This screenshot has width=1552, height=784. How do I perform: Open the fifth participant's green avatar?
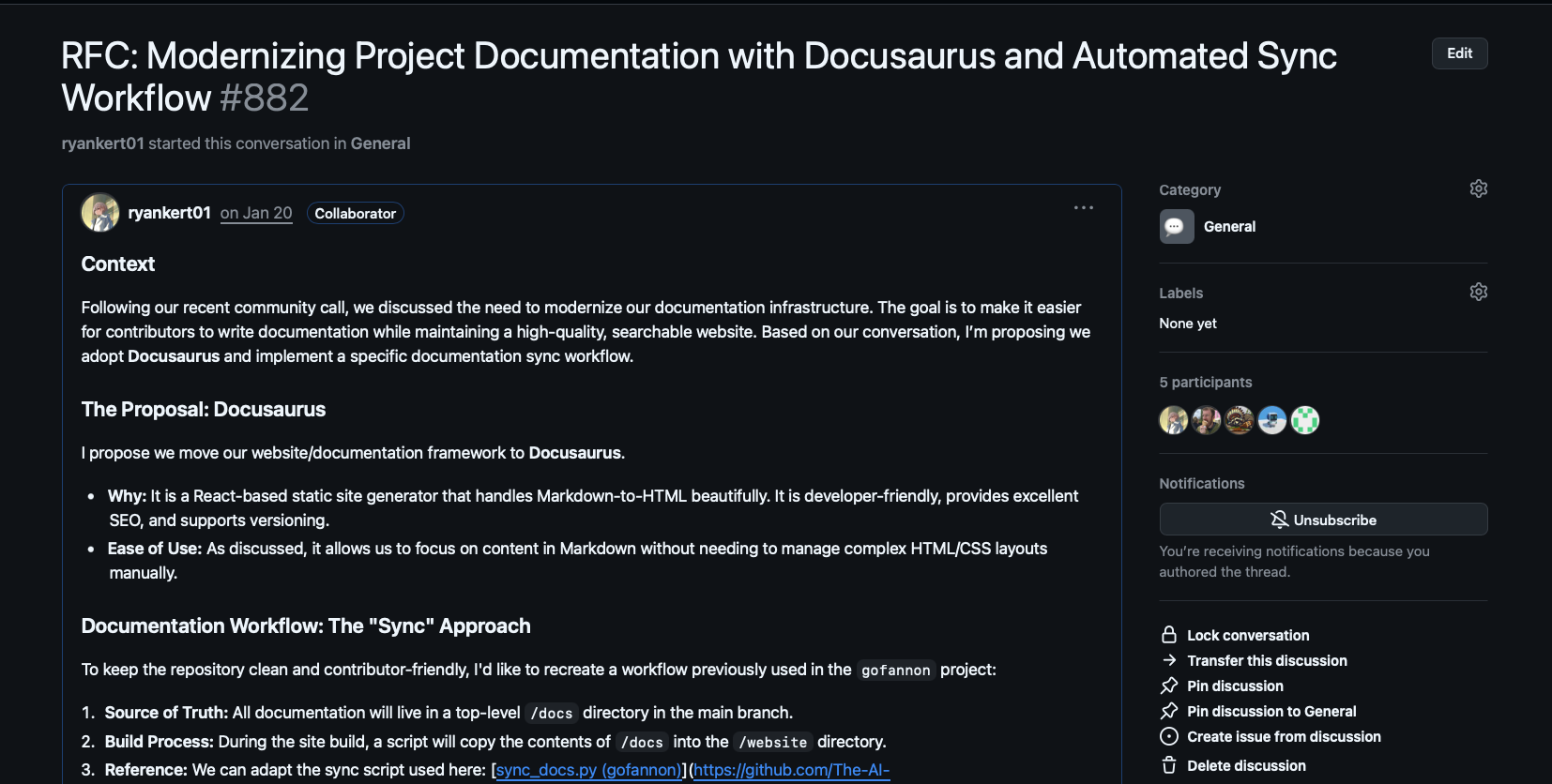pos(1304,420)
